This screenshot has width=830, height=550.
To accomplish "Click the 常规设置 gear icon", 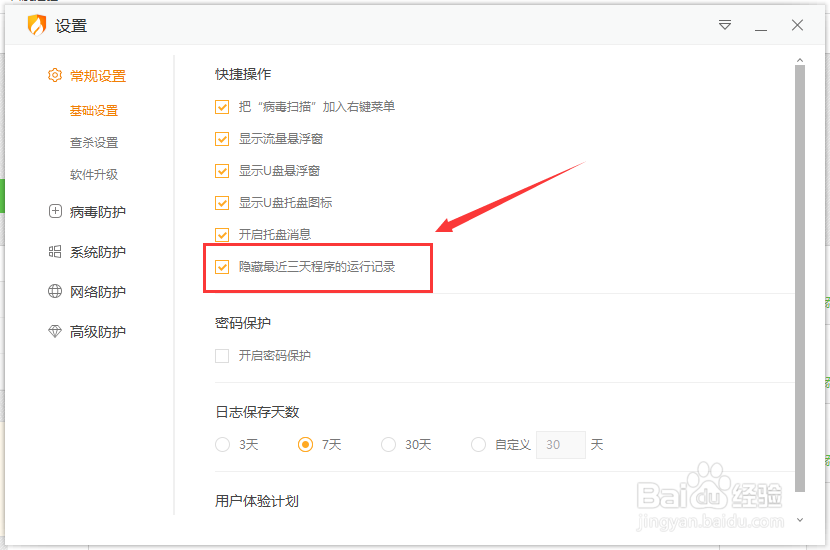I will pos(55,75).
